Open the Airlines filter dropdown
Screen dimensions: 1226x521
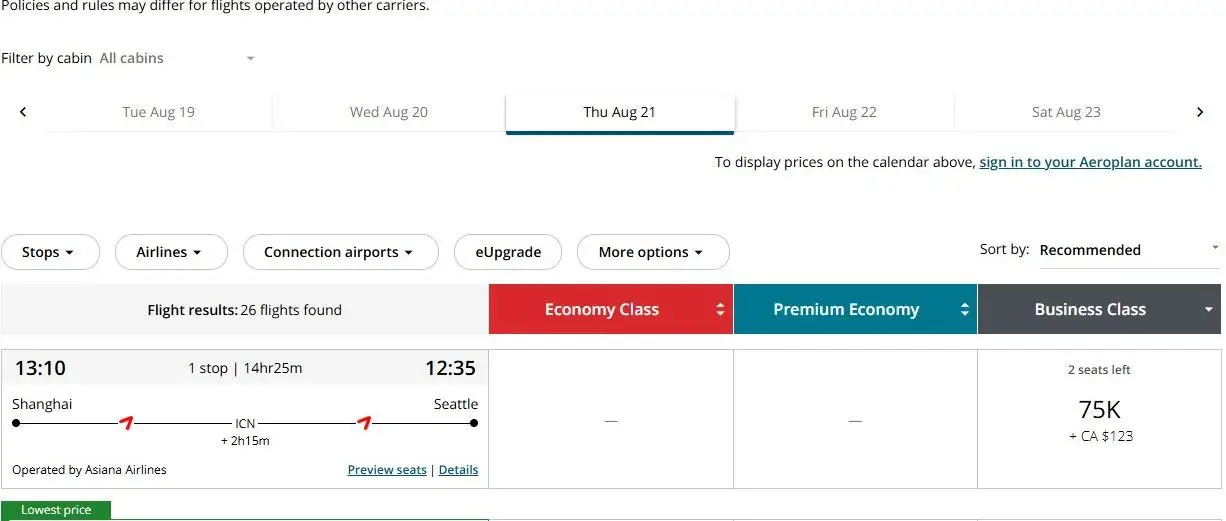coord(171,252)
